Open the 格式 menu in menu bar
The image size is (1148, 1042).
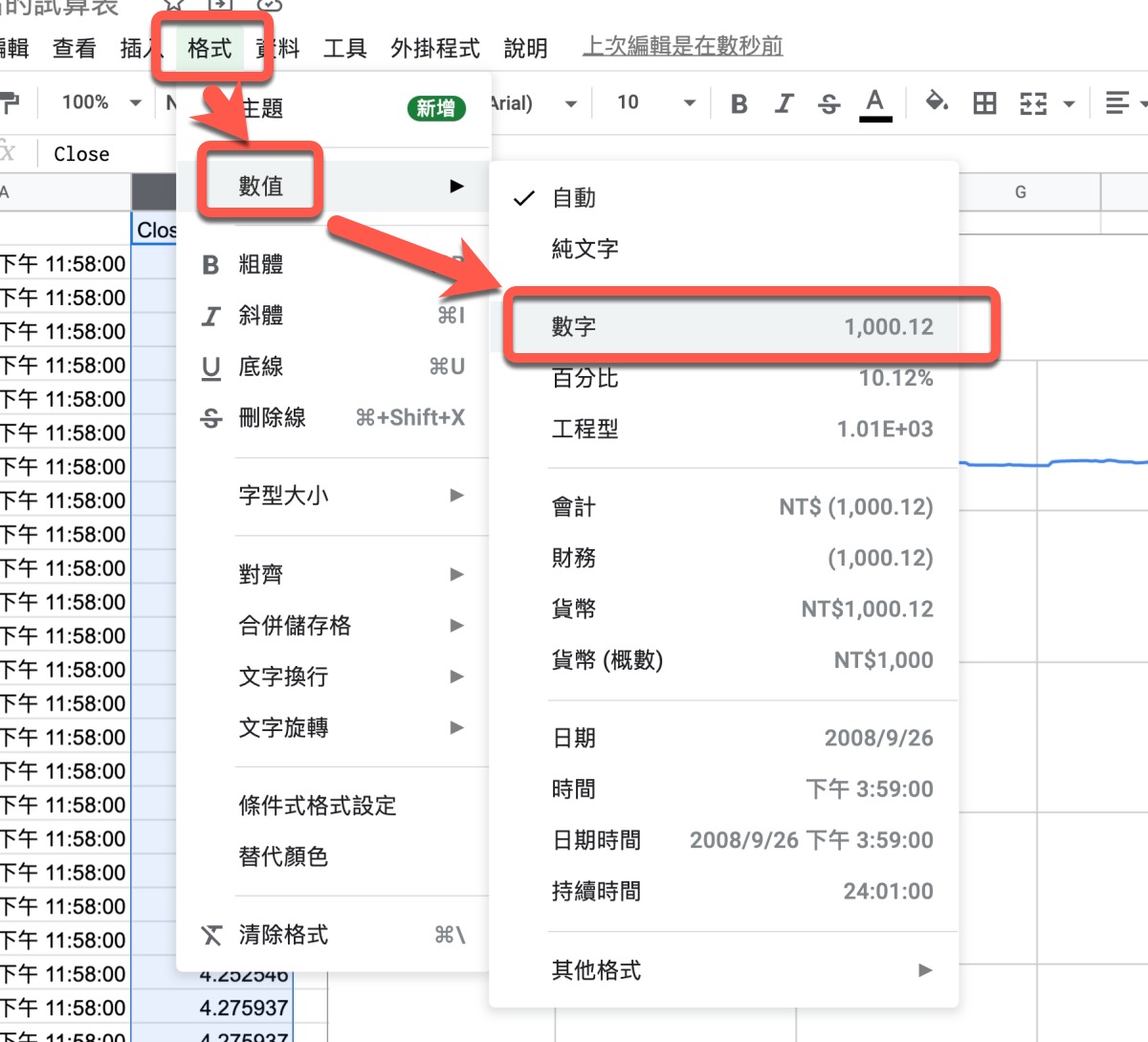tap(210, 48)
